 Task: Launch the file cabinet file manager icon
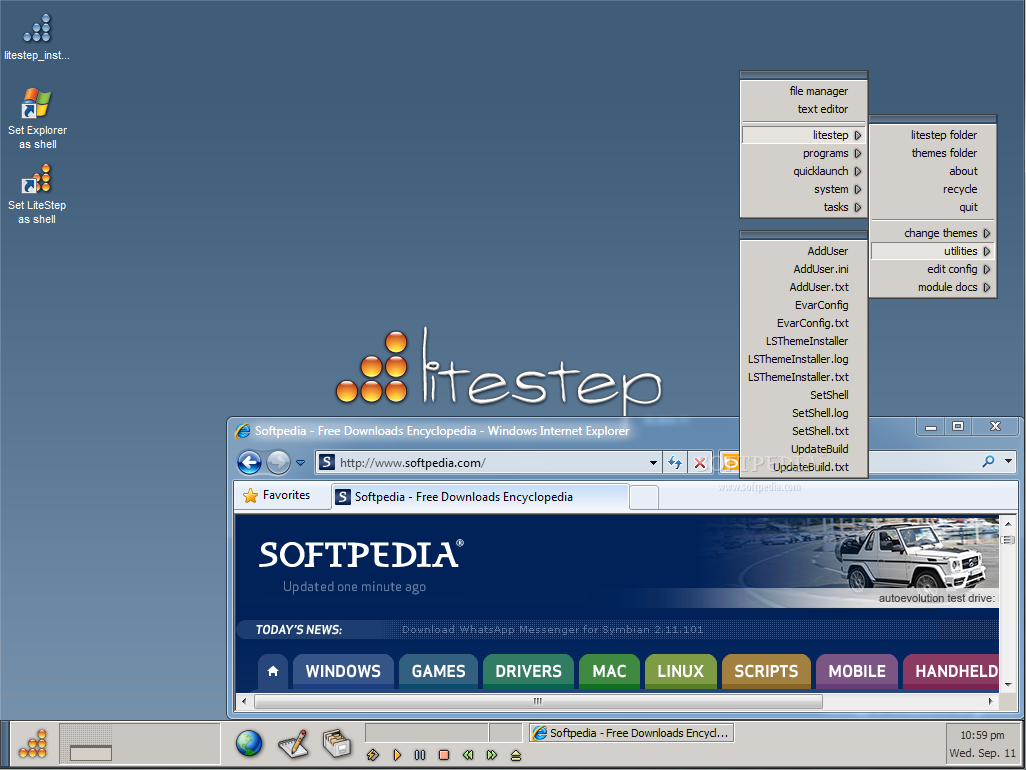(337, 743)
